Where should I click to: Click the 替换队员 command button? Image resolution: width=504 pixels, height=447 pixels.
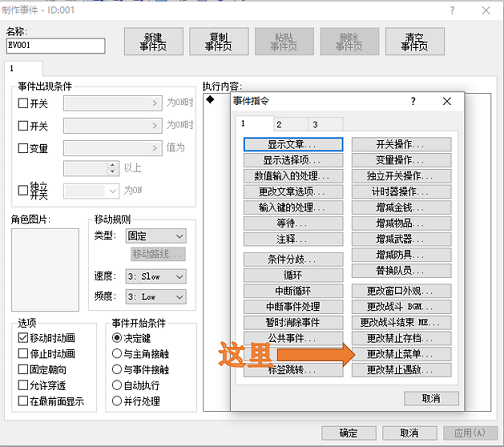401,271
